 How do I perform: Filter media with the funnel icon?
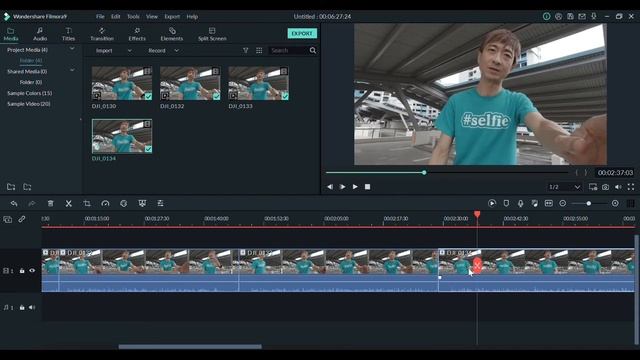[x=245, y=50]
